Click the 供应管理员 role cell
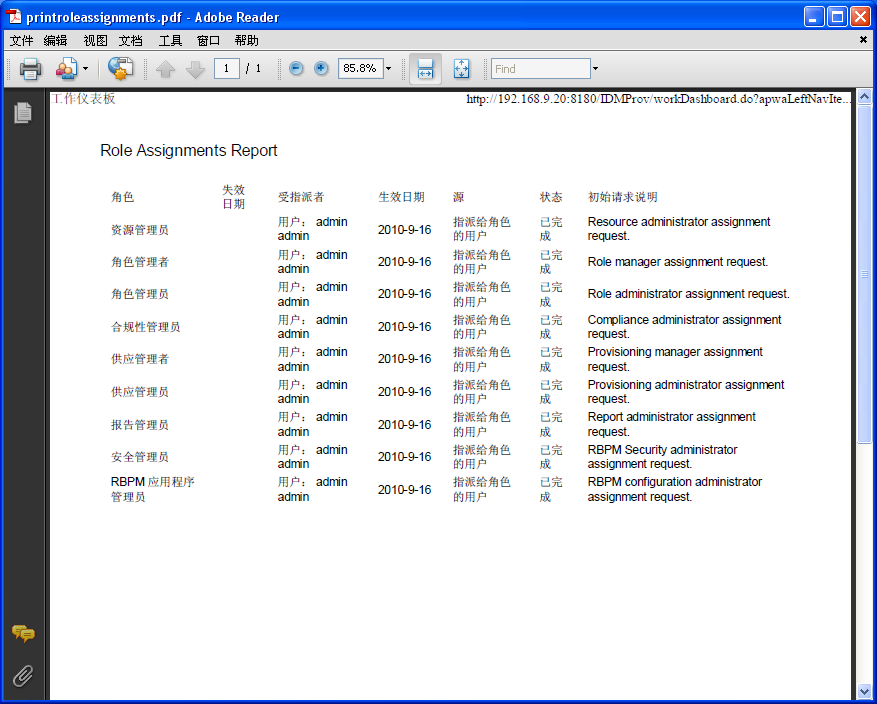 coord(140,391)
